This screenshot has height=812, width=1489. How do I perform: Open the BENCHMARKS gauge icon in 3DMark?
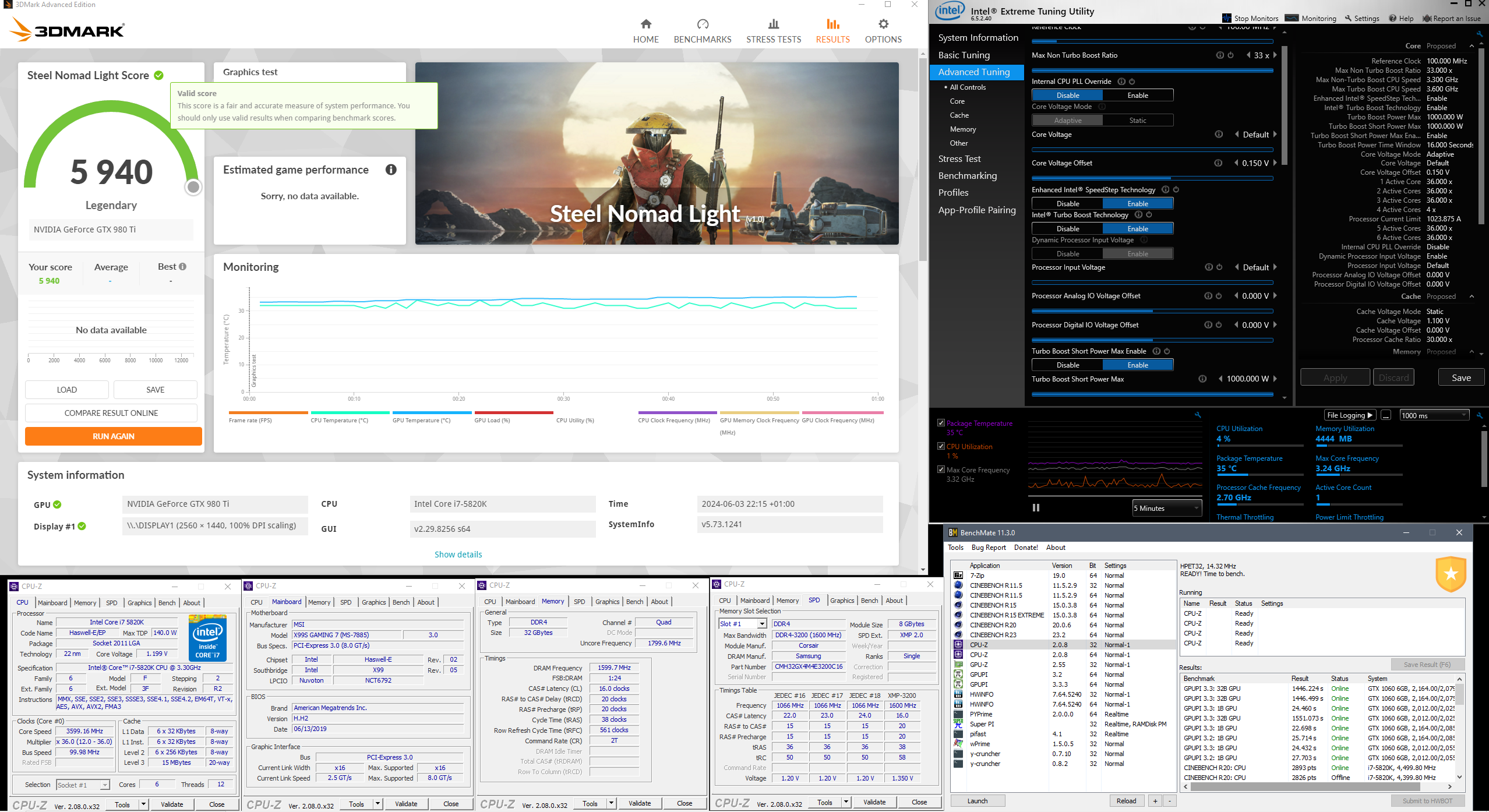click(x=703, y=24)
